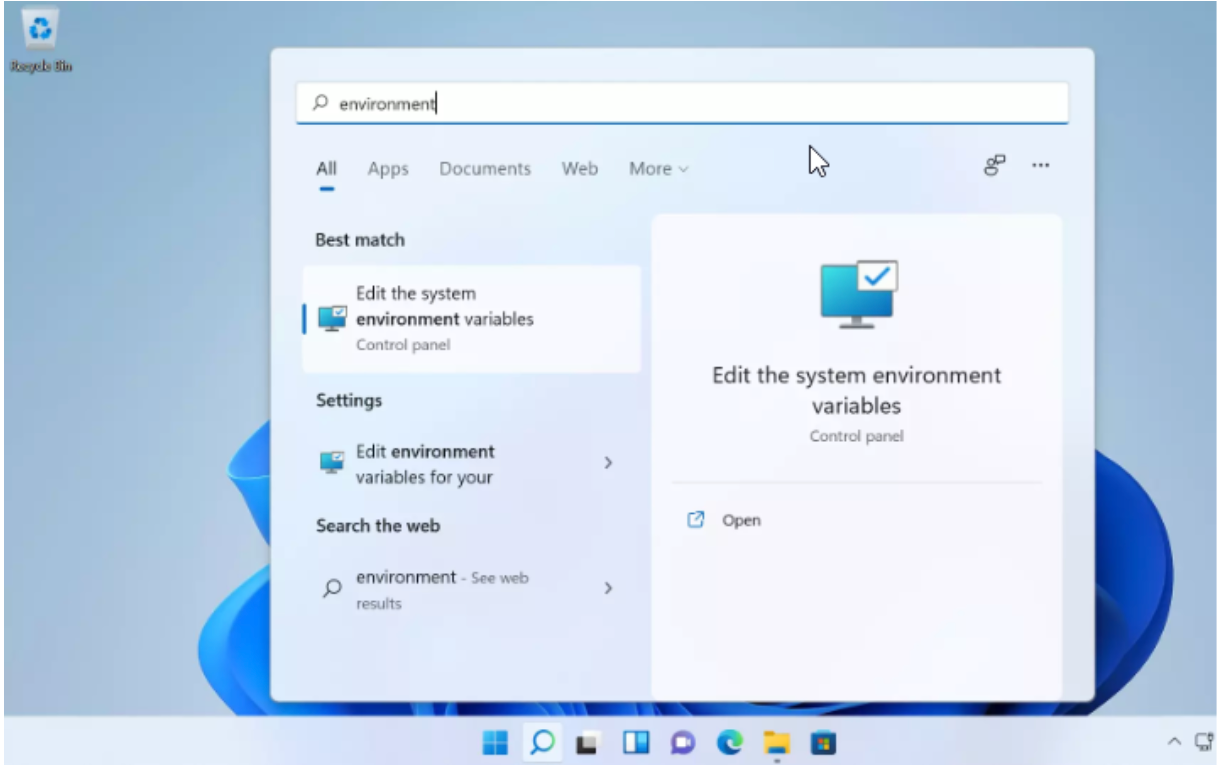Select the All tab
The image size is (1218, 766).
326,169
